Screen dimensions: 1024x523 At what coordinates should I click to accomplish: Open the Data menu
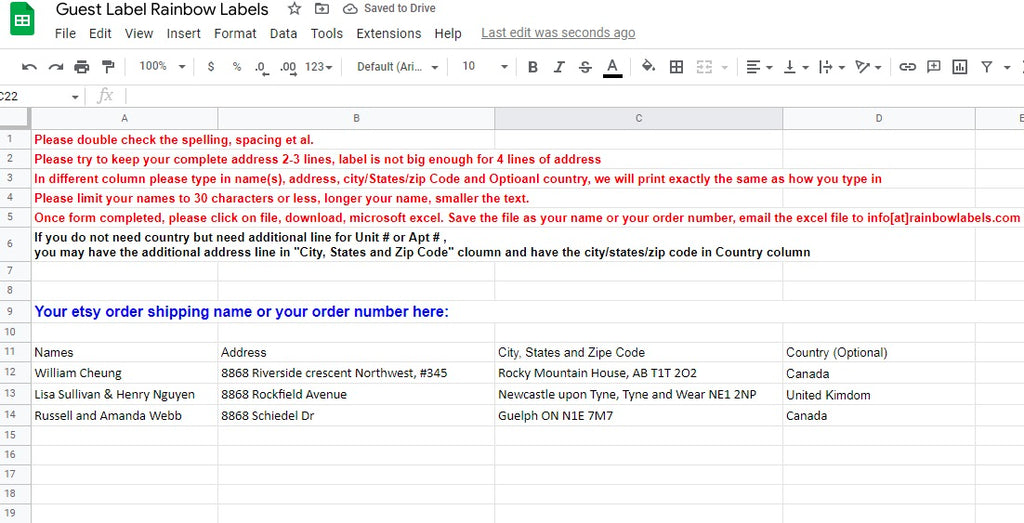pos(283,33)
